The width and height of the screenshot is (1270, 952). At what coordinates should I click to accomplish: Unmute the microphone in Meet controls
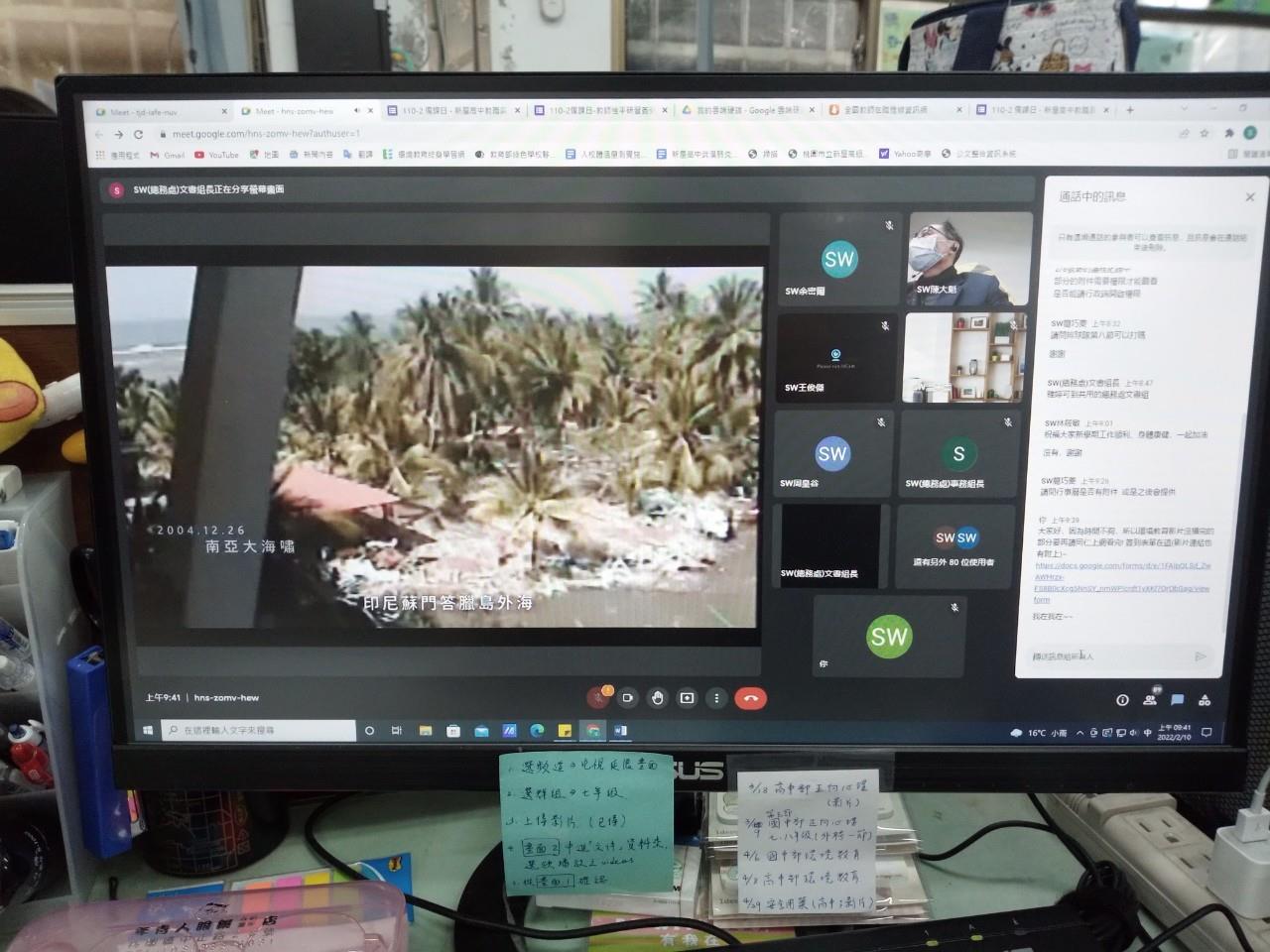[x=597, y=698]
